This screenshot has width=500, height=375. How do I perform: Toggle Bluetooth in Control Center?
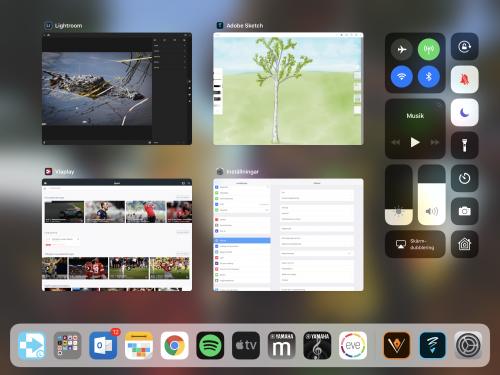pos(429,77)
